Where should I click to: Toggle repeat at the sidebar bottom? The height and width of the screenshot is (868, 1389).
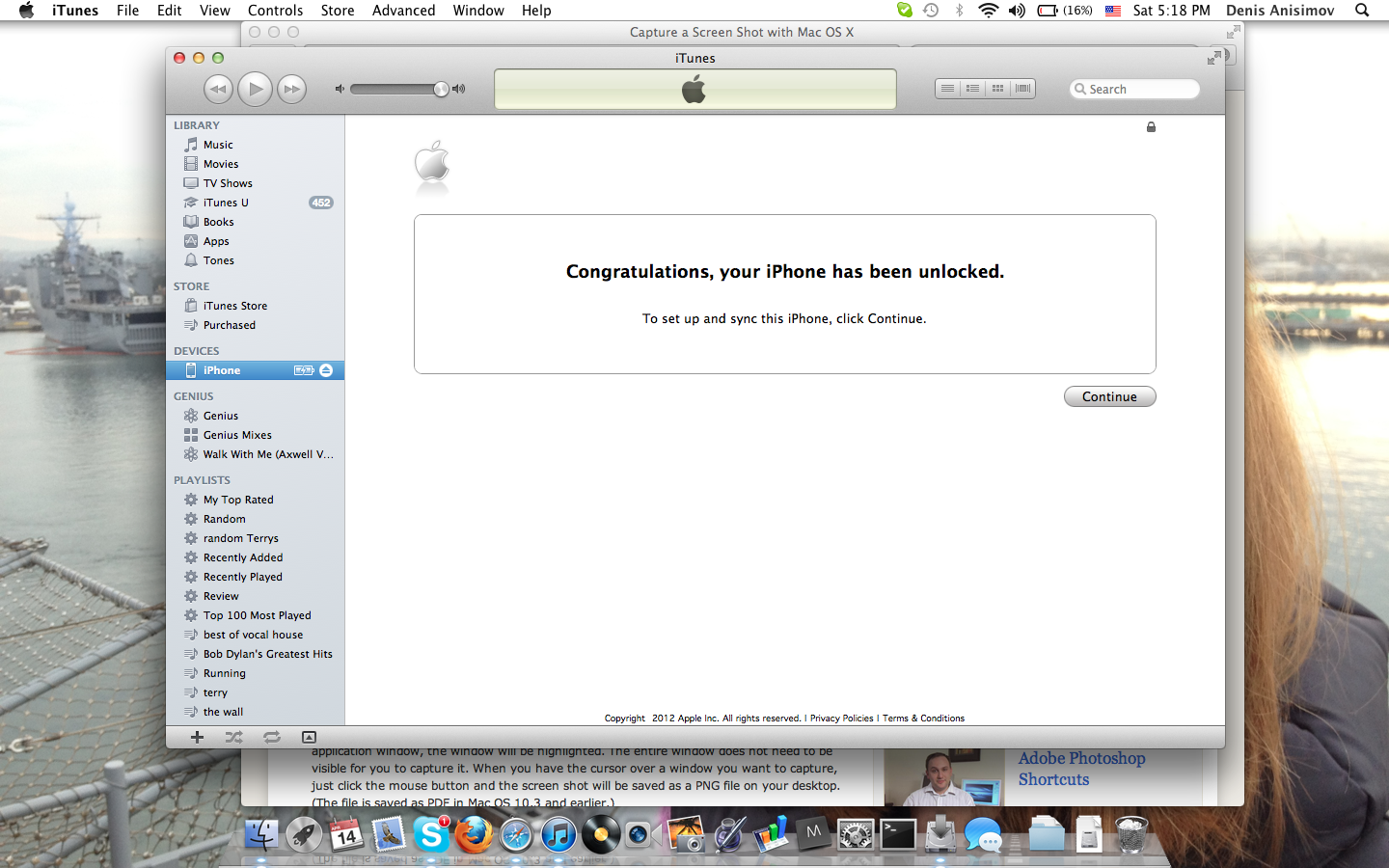[272, 737]
